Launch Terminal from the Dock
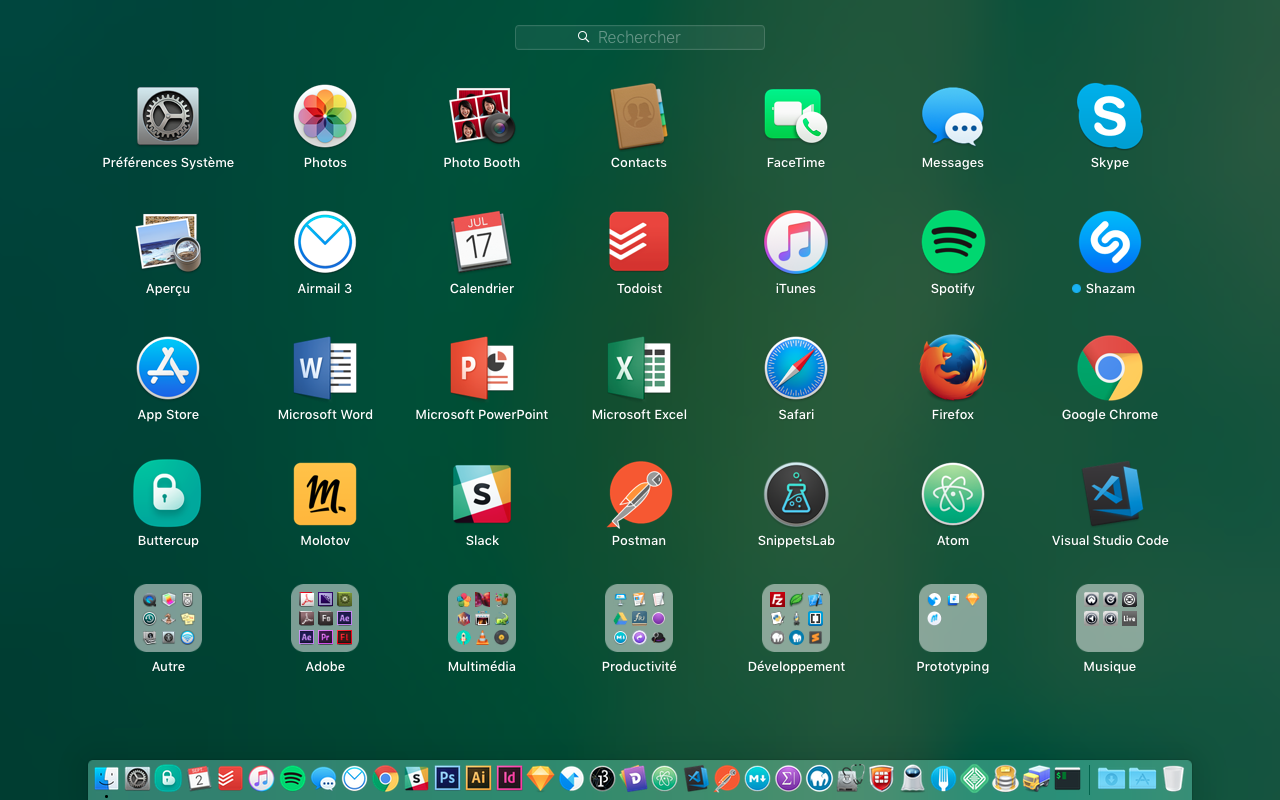Image resolution: width=1280 pixels, height=800 pixels. (x=1067, y=778)
